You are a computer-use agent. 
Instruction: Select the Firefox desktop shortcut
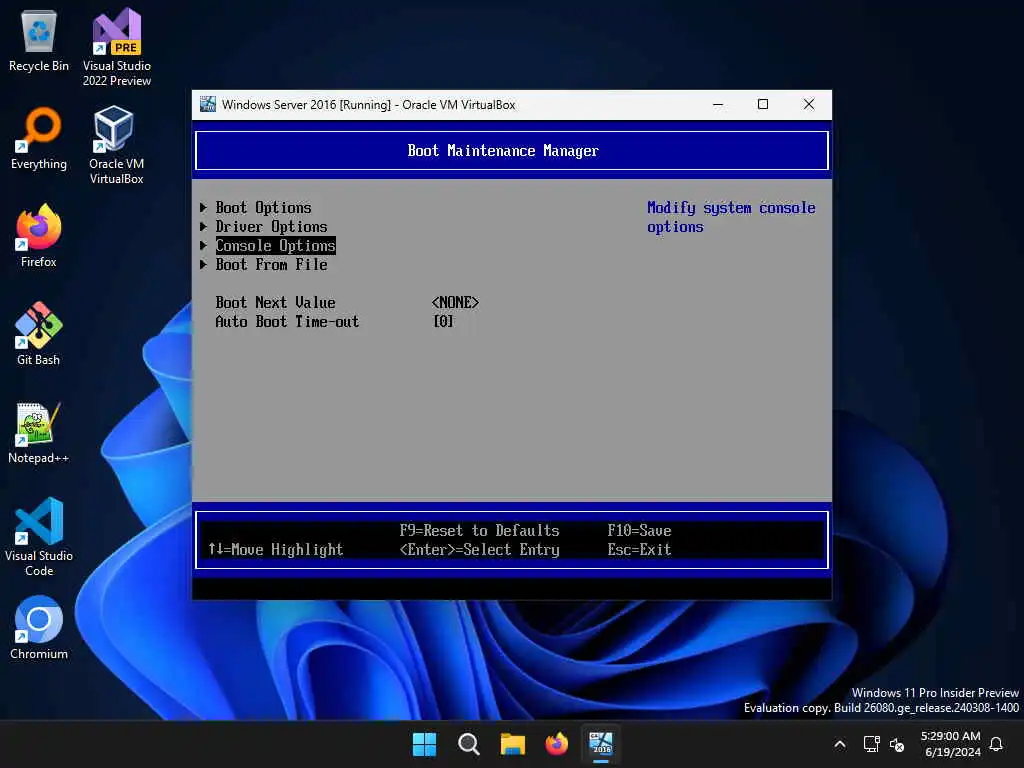click(39, 236)
